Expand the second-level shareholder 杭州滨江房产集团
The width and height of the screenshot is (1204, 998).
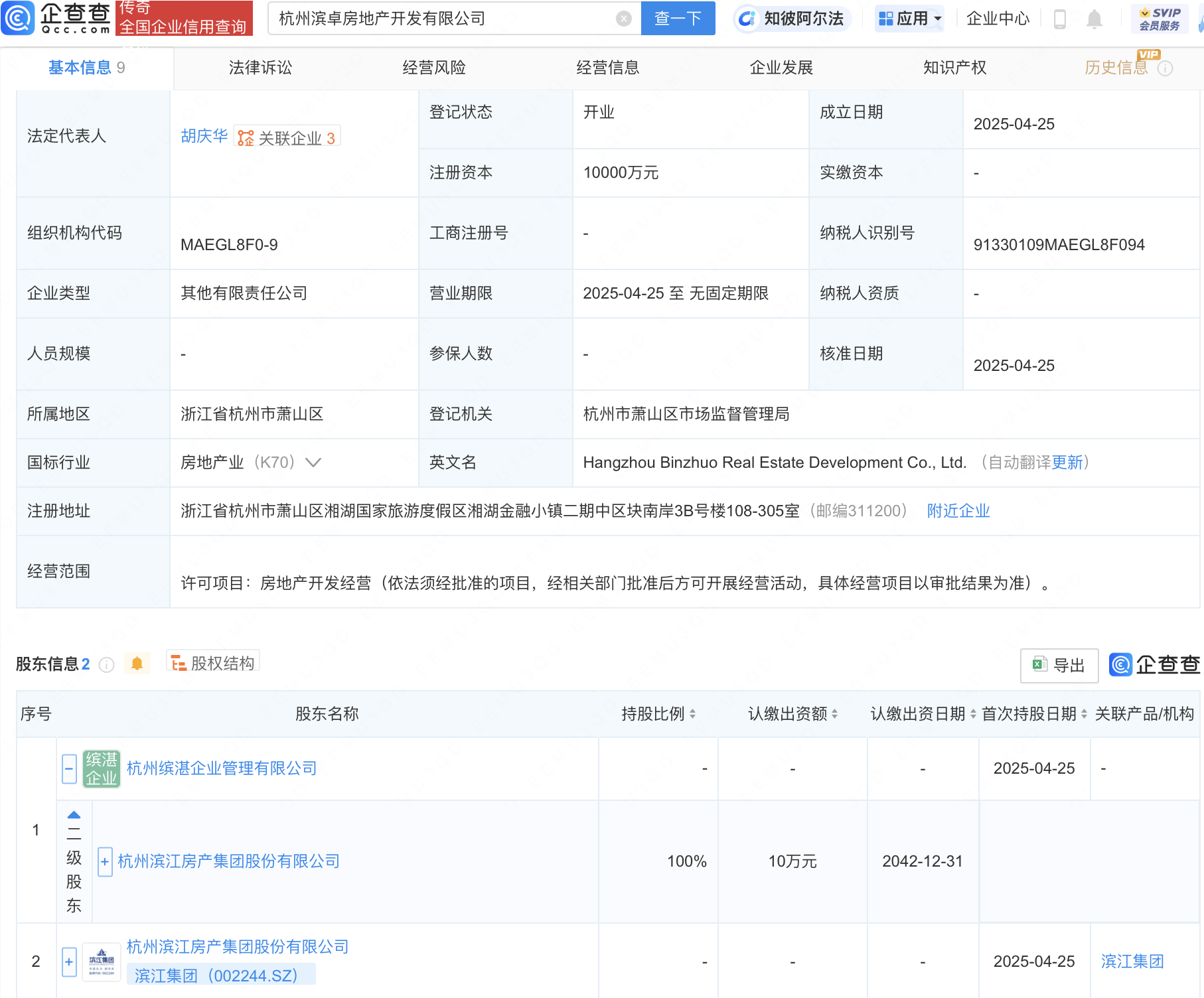(105, 861)
